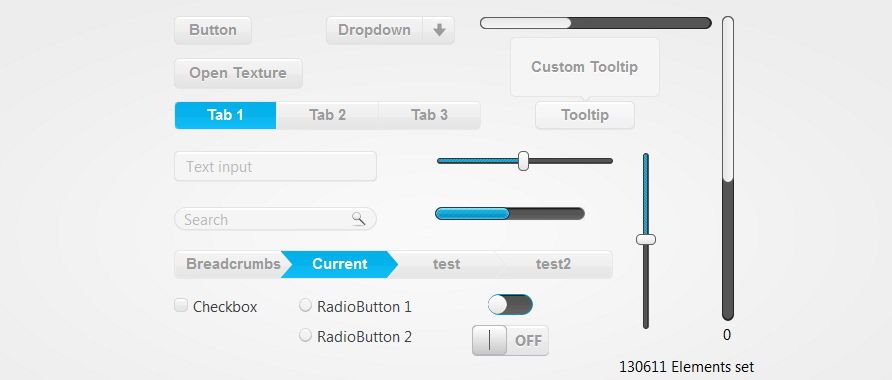Switch to Tab 3
892x380 pixels.
(x=430, y=115)
